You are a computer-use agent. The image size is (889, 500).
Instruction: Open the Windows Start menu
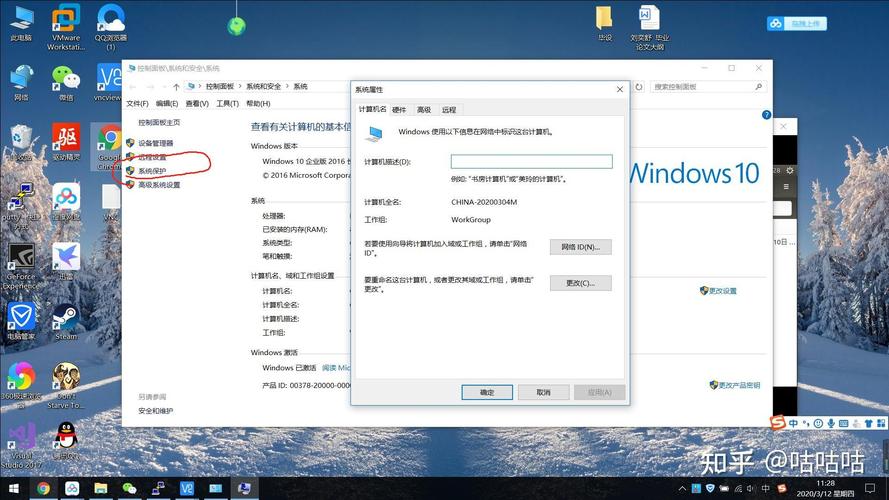pyautogui.click(x=14, y=488)
